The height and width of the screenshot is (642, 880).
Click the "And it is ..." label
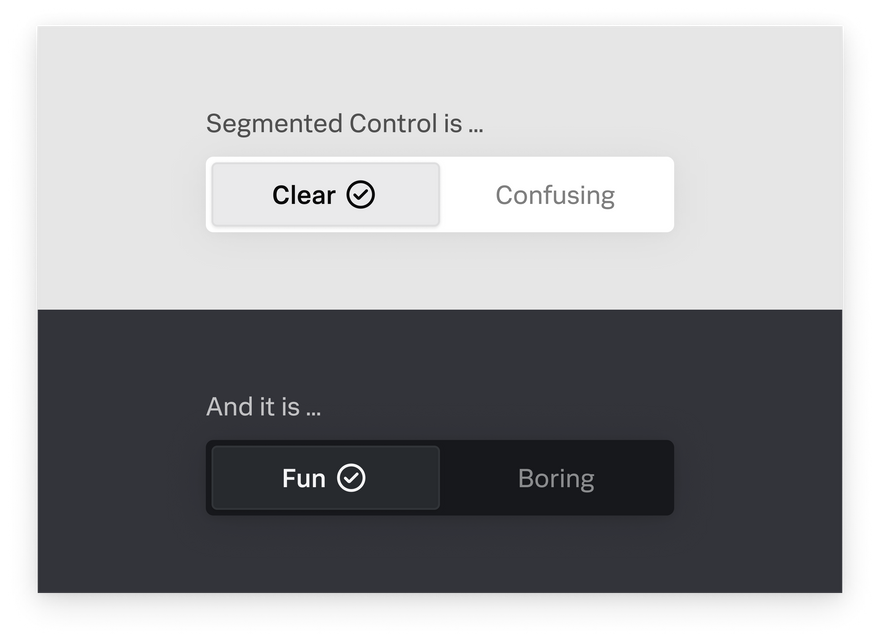263,407
